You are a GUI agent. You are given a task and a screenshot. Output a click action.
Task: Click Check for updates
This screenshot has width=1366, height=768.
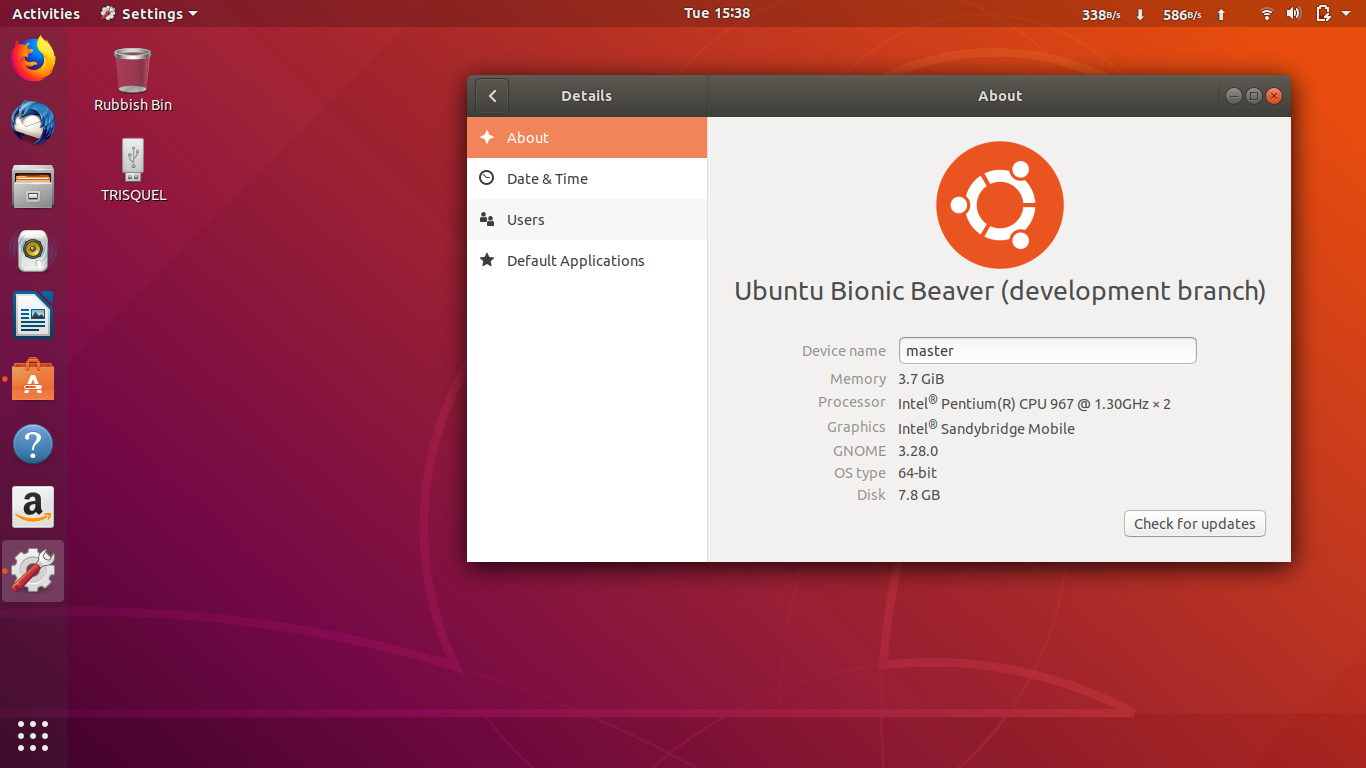1194,523
